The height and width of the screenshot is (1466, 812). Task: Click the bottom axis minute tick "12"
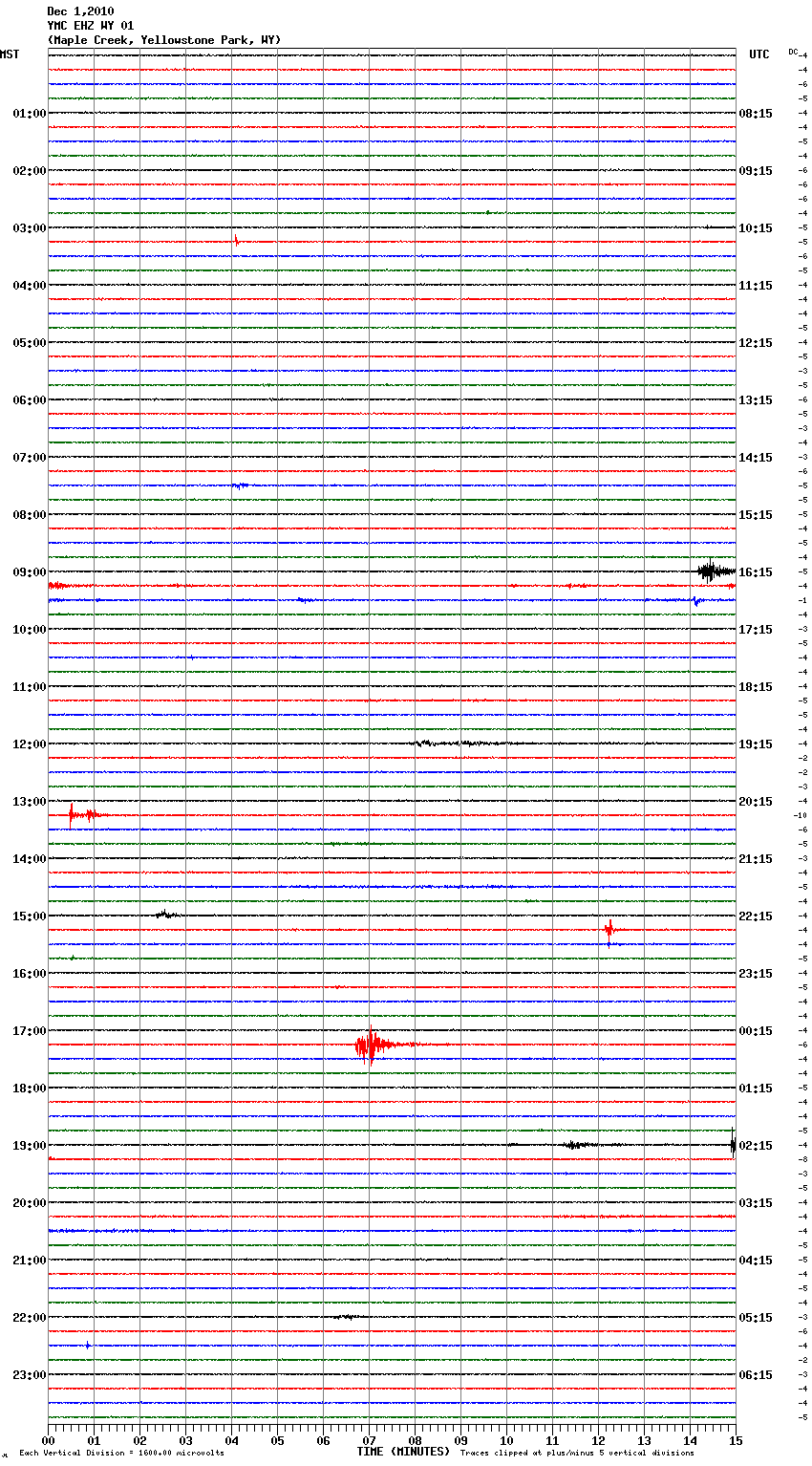599,1440
